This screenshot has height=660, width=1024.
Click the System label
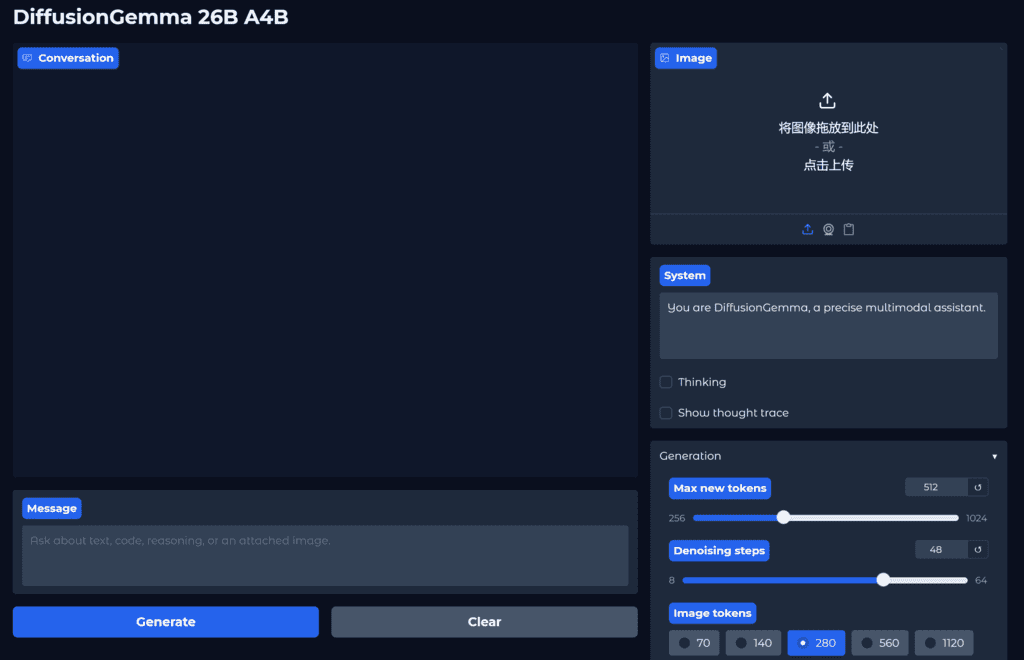[684, 275]
